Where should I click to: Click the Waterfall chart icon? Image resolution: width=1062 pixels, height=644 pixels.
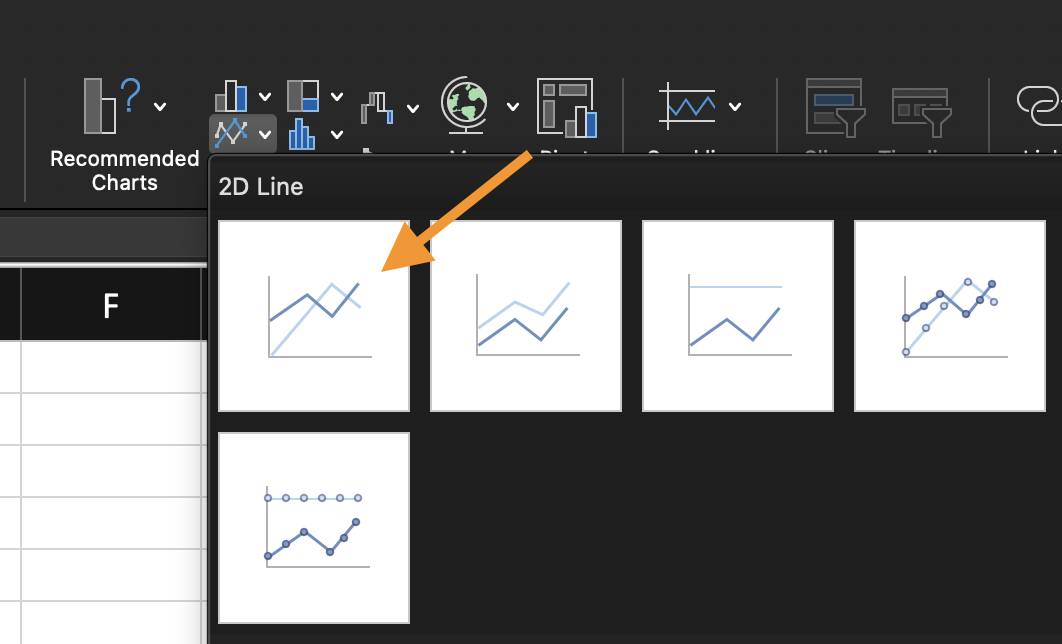(x=378, y=107)
